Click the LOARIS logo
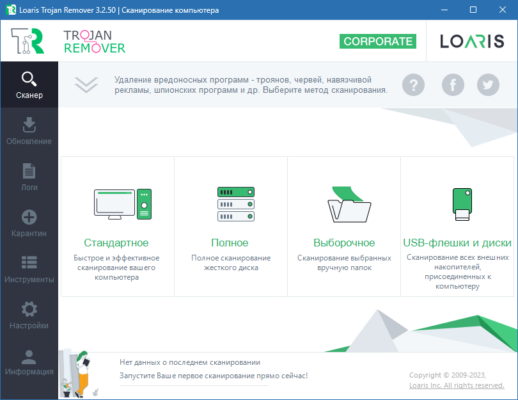The image size is (518, 400). pyautogui.click(x=472, y=41)
